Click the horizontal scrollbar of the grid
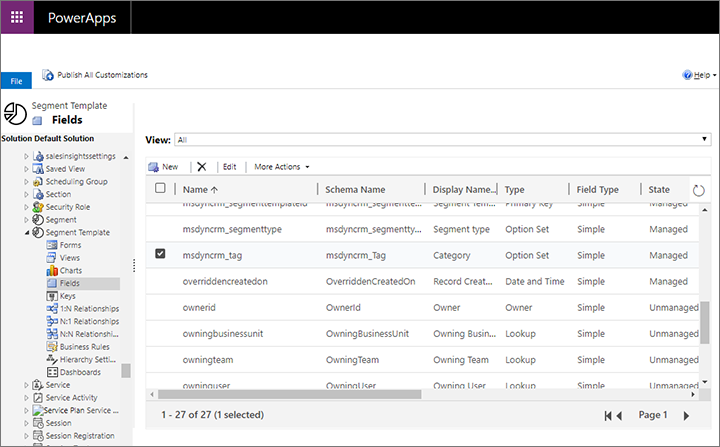Screen dimensions: 720x447 click(x=290, y=394)
